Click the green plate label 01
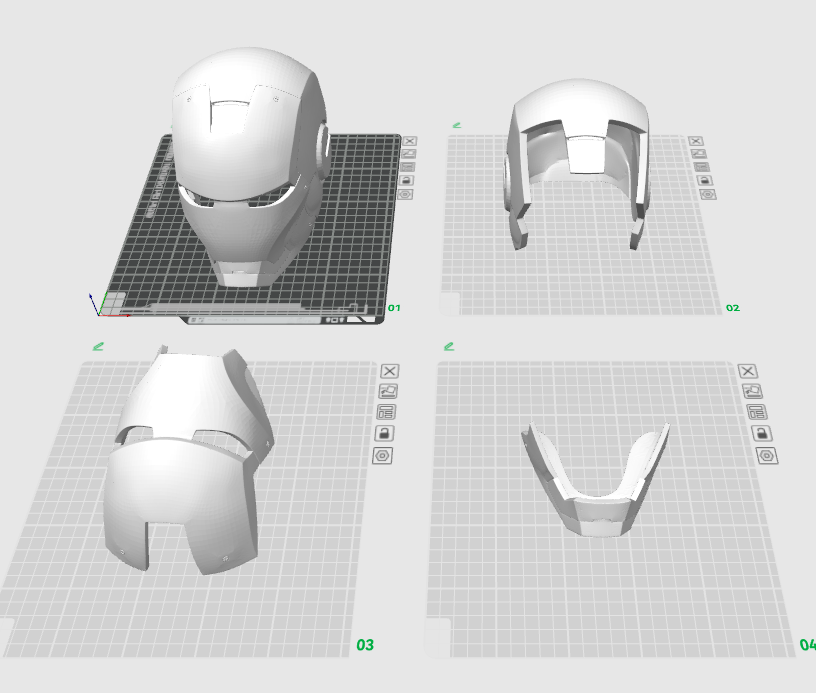 click(x=394, y=308)
